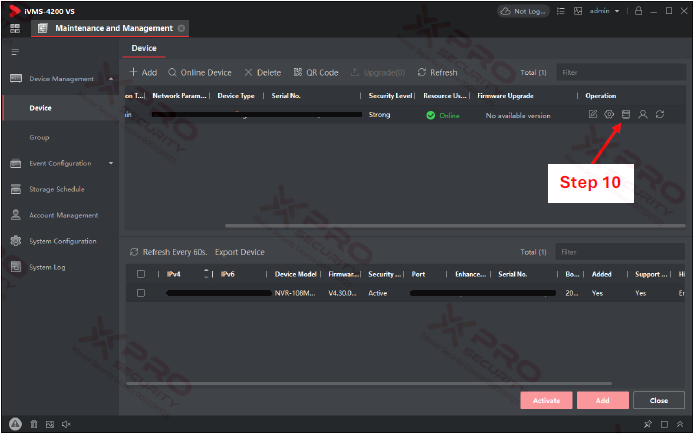This screenshot has width=694, height=434.
Task: Expand the Event Configuration section
Action: click(x=110, y=163)
